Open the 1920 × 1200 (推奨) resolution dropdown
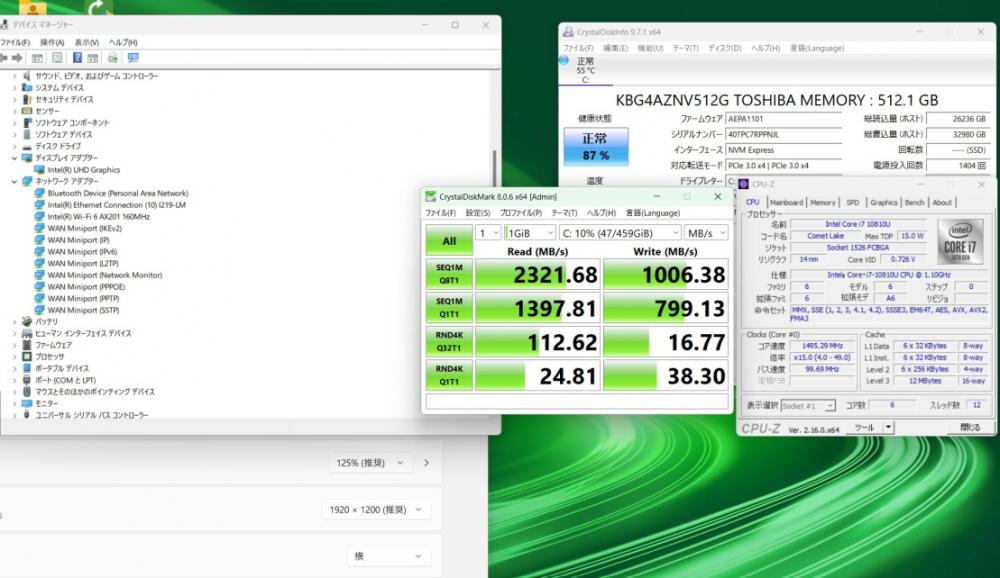The height and width of the screenshot is (578, 1000). pos(376,509)
